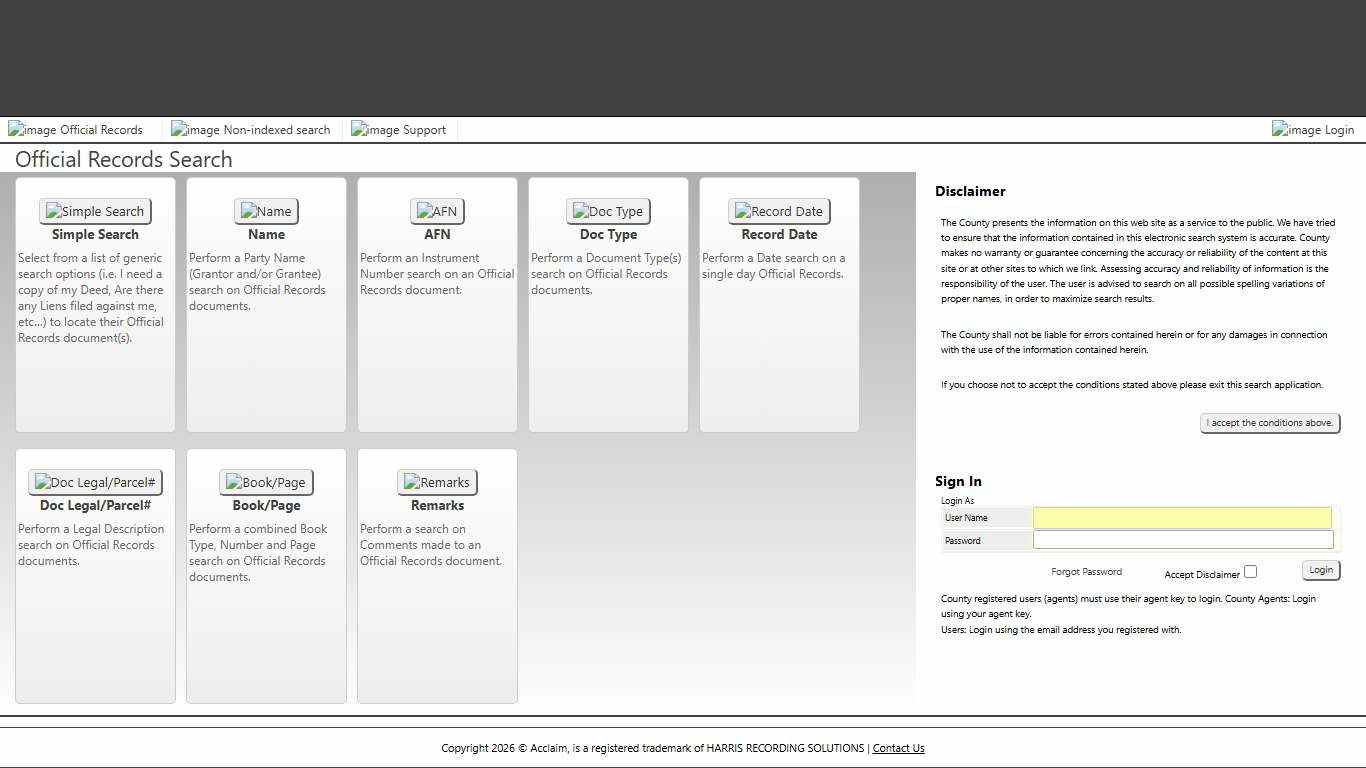This screenshot has height=768, width=1366.
Task: Click the Login button in Sign In
Action: click(x=1320, y=570)
